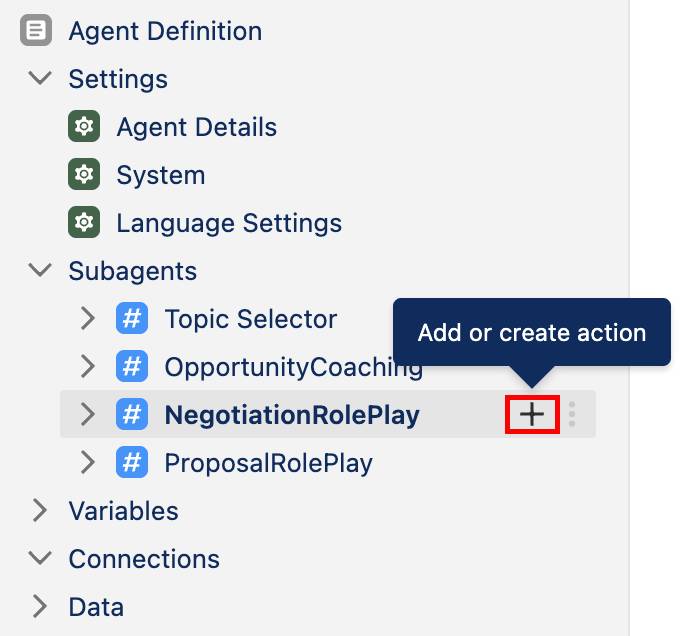
Task: Collapse the Connections section
Action: pyautogui.click(x=40, y=558)
